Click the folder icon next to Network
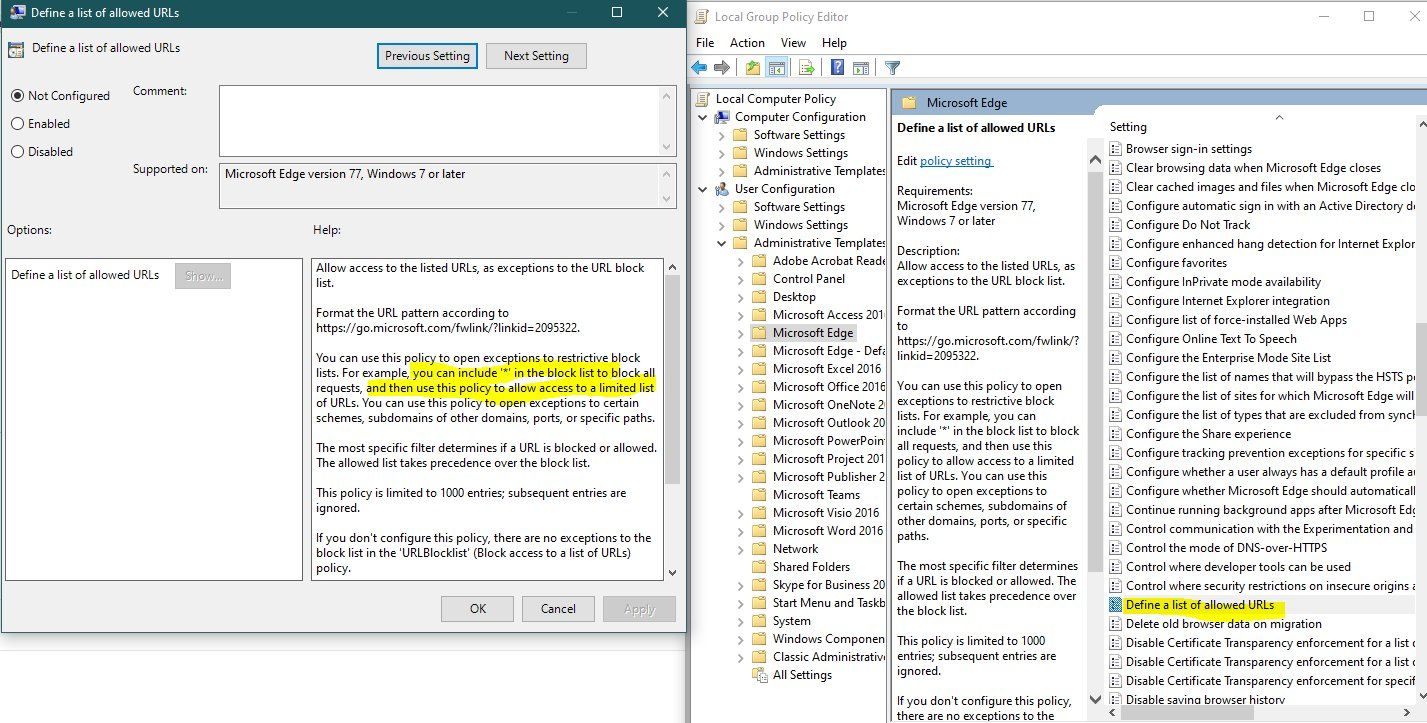This screenshot has height=723, width=1427. point(759,549)
